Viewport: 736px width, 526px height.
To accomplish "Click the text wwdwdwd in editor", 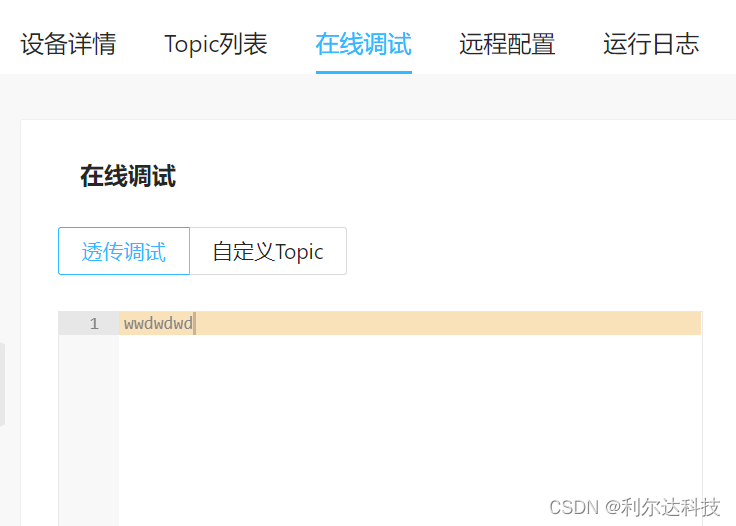I will (158, 323).
